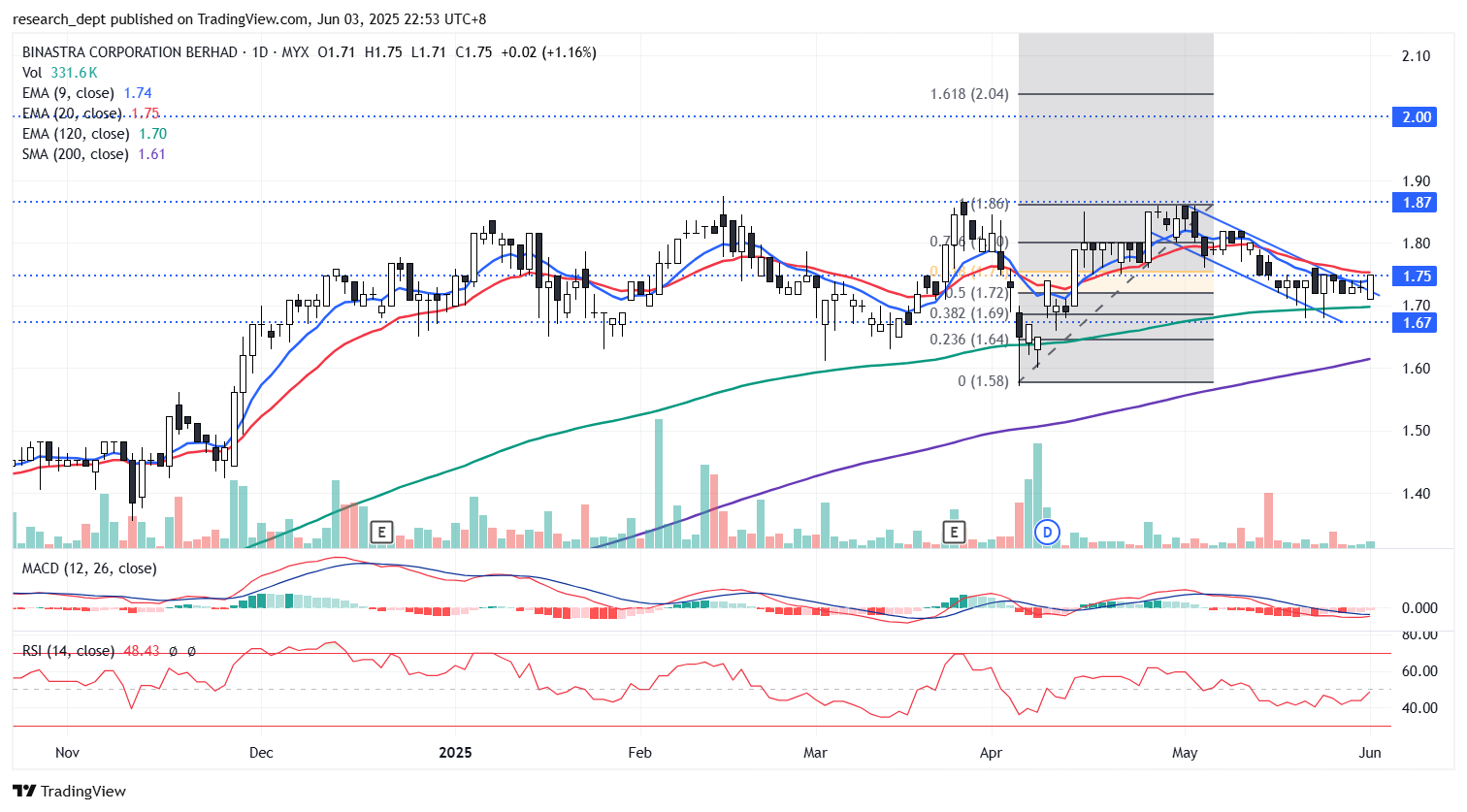Click the 0 (1.58) Fibonacci label
The width and height of the screenshot is (1467, 812).
(984, 381)
